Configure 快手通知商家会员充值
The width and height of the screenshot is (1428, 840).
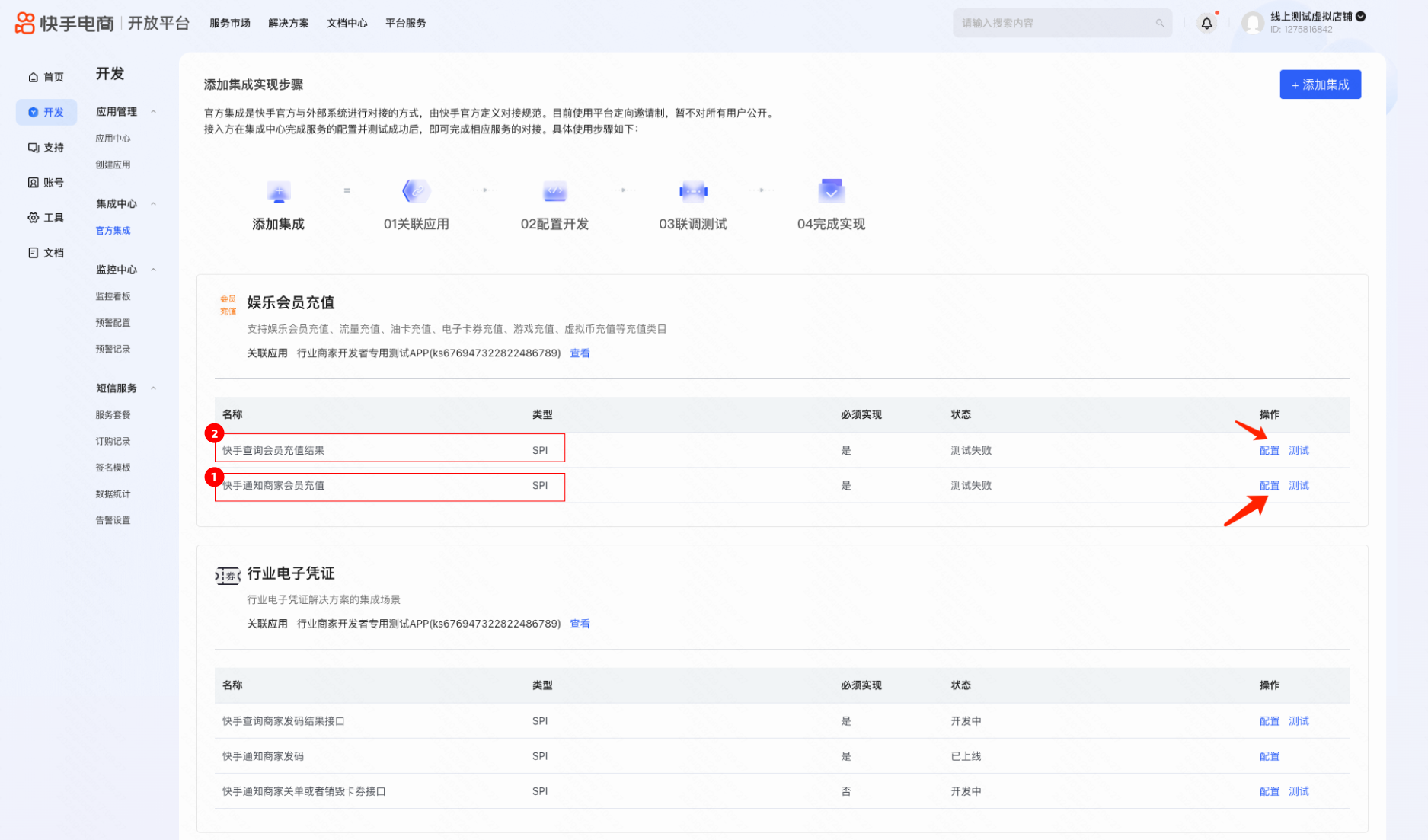(x=1269, y=486)
